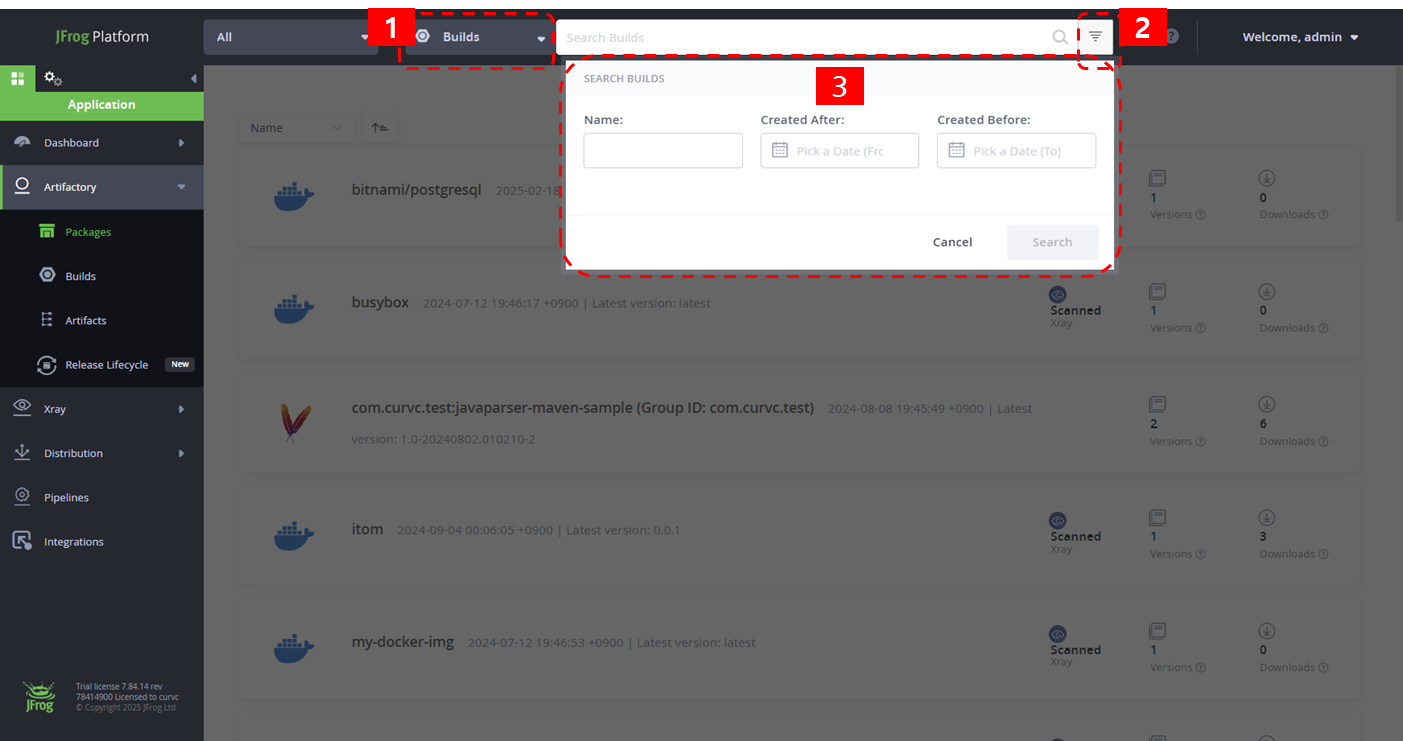Click the magnifier icon in search bar
The width and height of the screenshot is (1403, 741).
tap(1060, 37)
